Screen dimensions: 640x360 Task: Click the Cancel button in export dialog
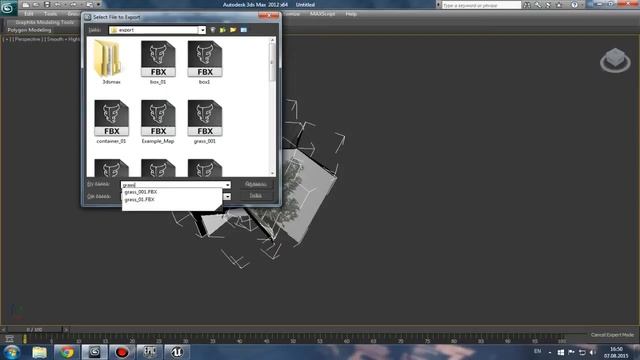pos(256,196)
